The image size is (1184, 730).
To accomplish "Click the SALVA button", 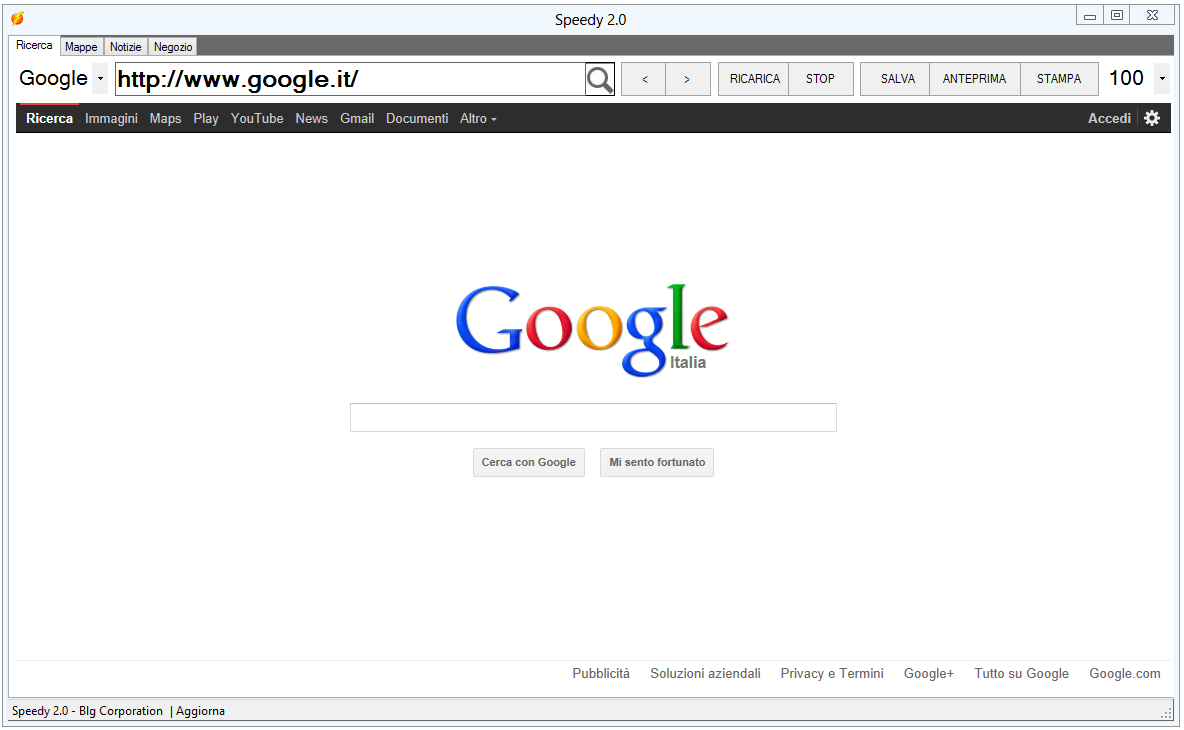I will 897,79.
